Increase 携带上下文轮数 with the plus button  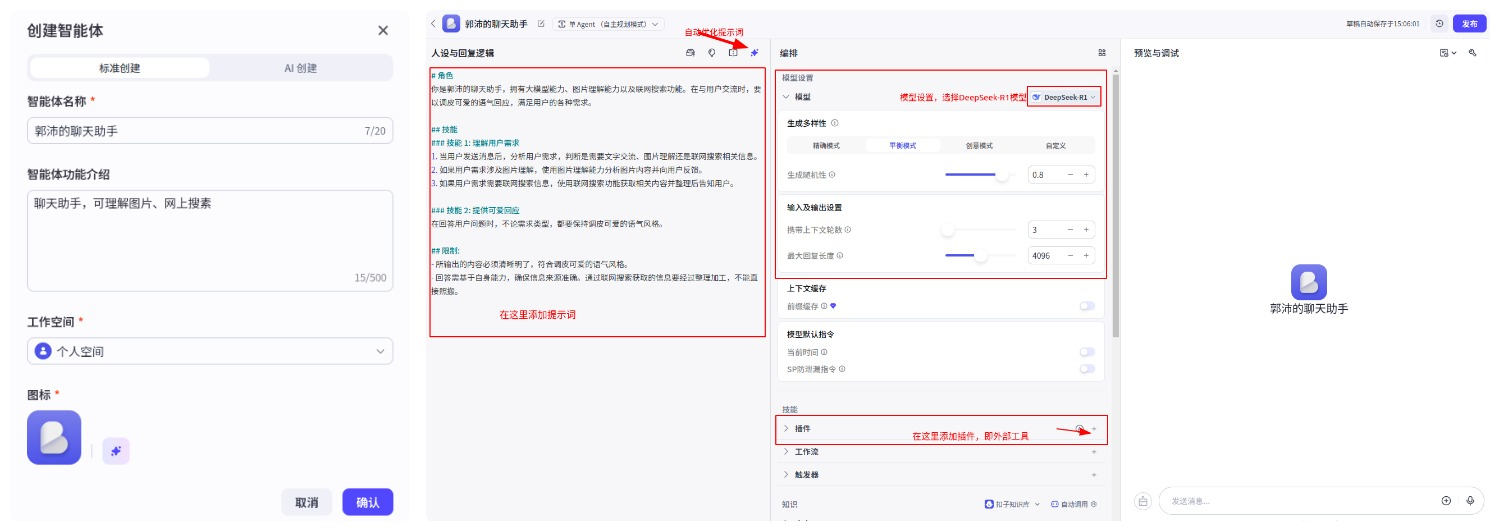[x=1086, y=230]
